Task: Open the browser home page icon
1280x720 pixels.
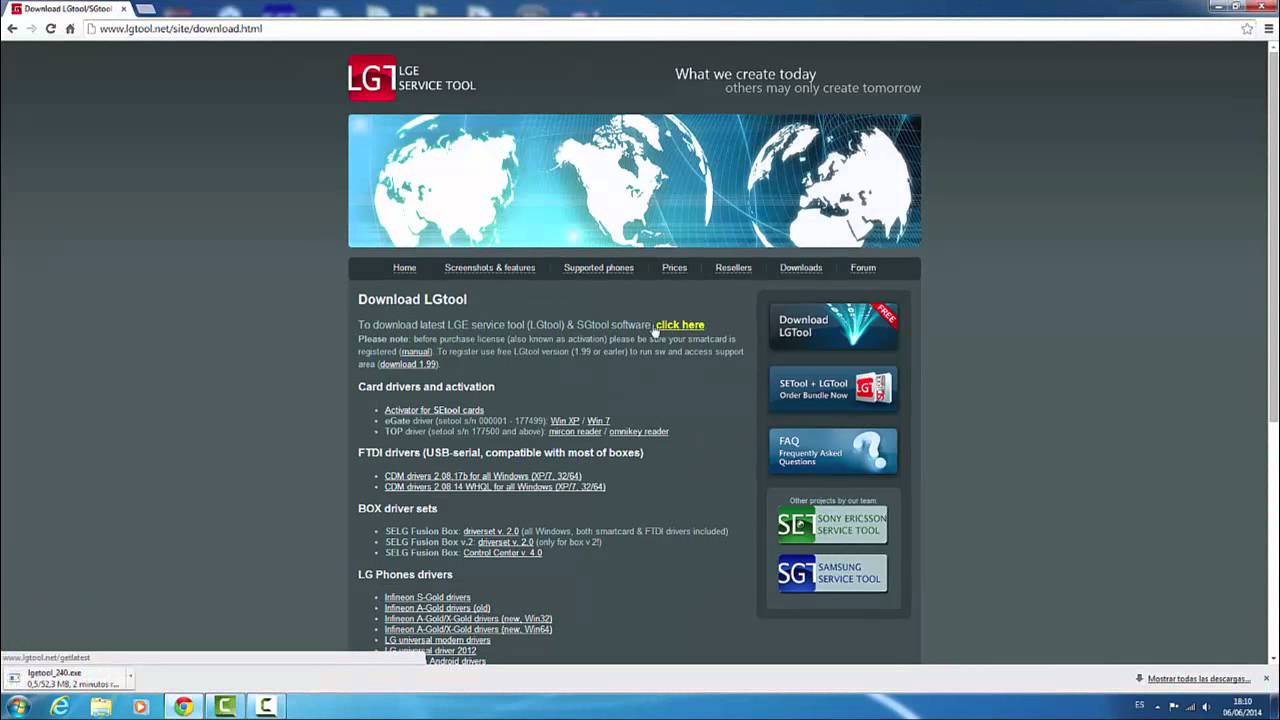Action: coord(70,29)
